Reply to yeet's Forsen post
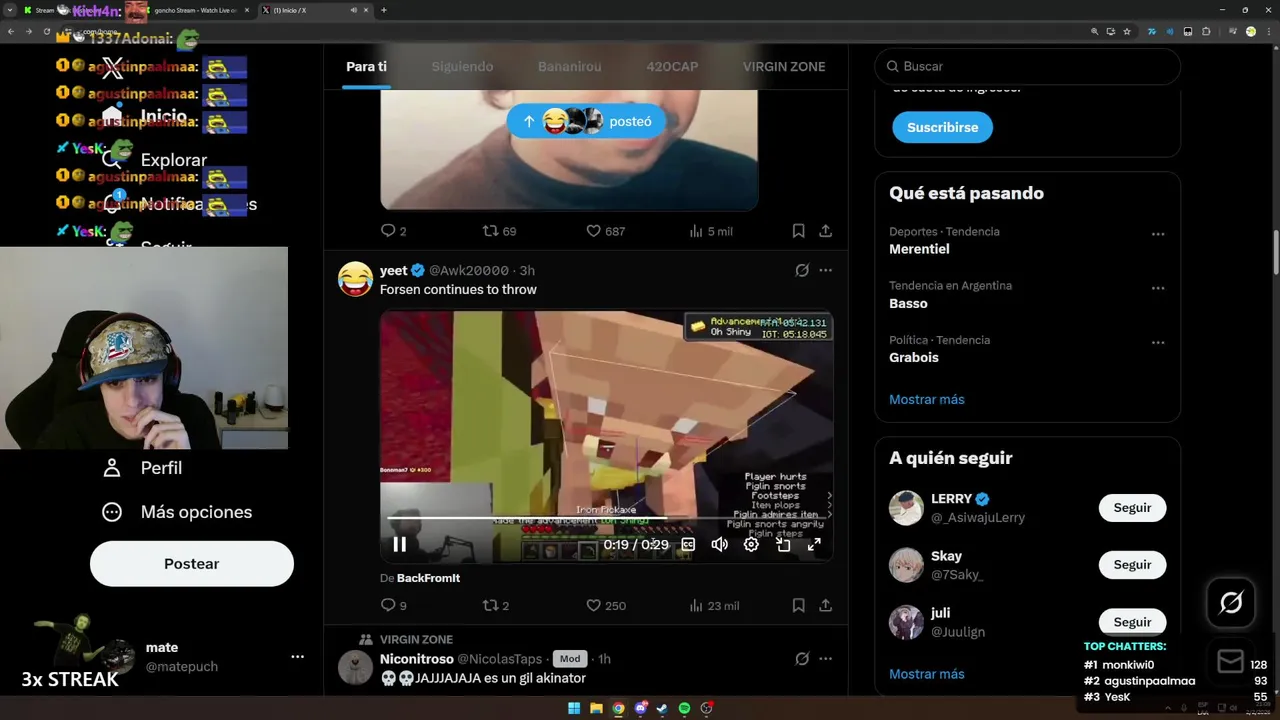The height and width of the screenshot is (720, 1280). [x=393, y=605]
